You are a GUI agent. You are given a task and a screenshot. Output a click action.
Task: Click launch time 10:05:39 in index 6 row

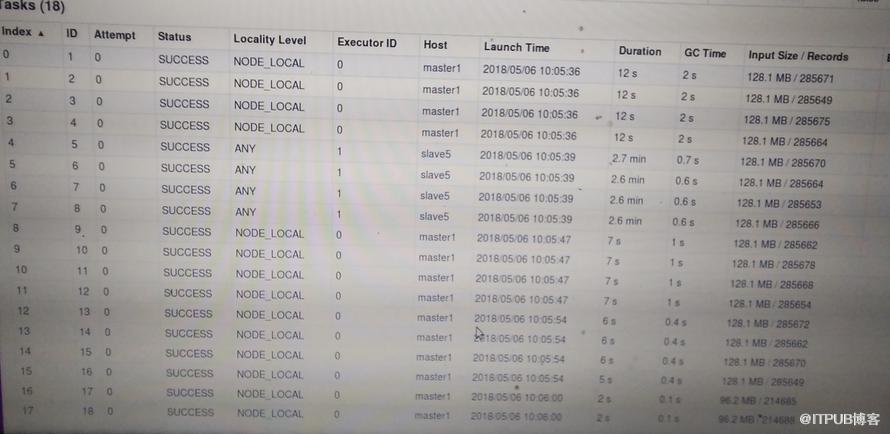tap(526, 198)
